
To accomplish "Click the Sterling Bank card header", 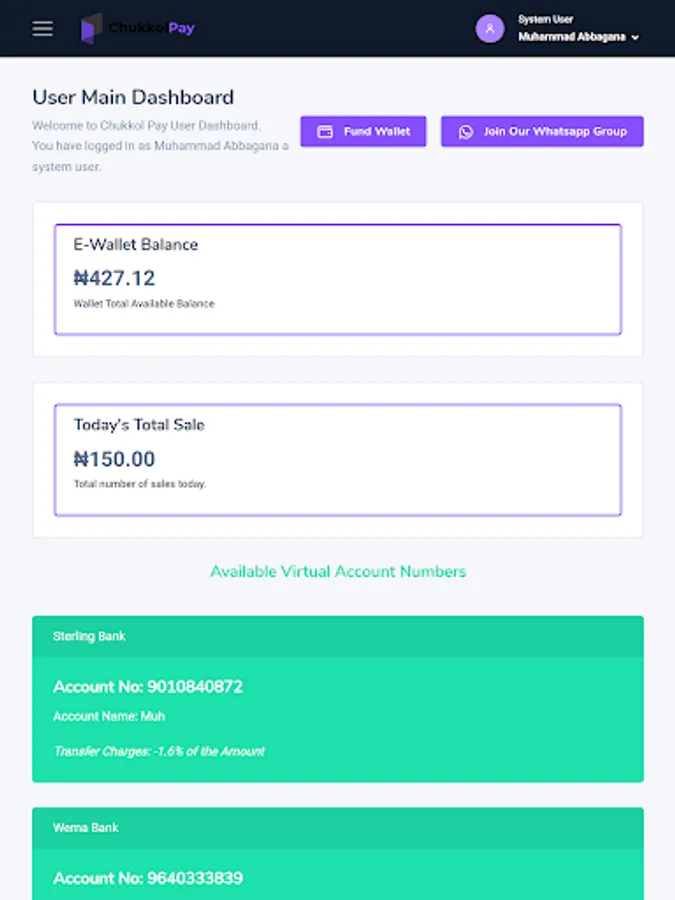I will click(337, 636).
